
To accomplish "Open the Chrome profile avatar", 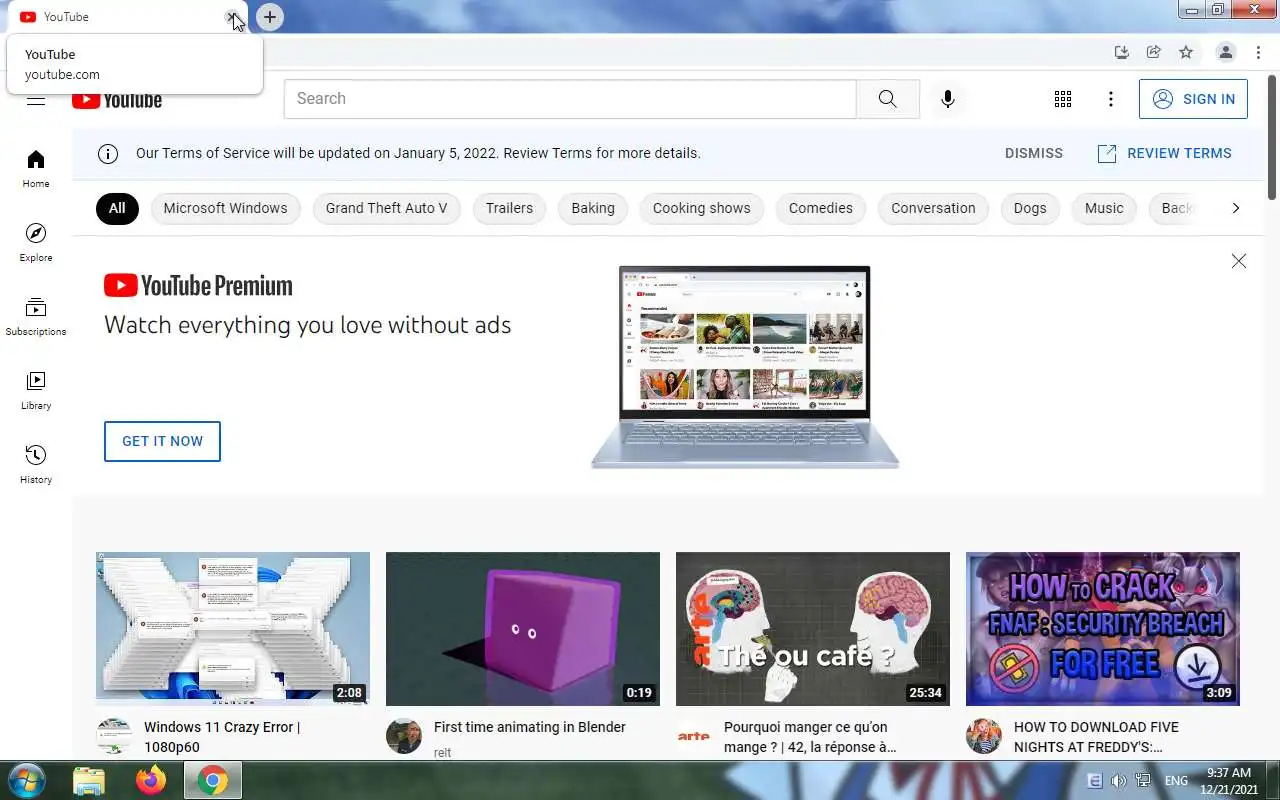I will (1225, 52).
